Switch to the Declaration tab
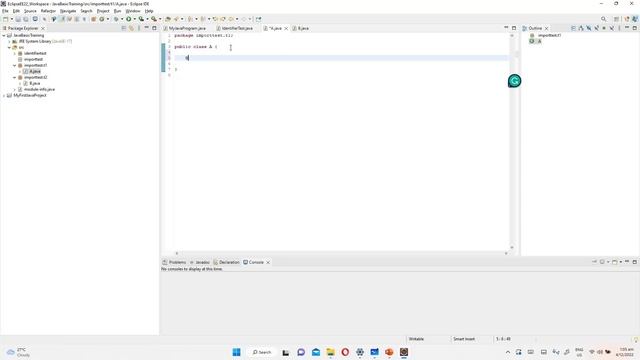Image resolution: width=640 pixels, height=360 pixels. click(x=229, y=262)
